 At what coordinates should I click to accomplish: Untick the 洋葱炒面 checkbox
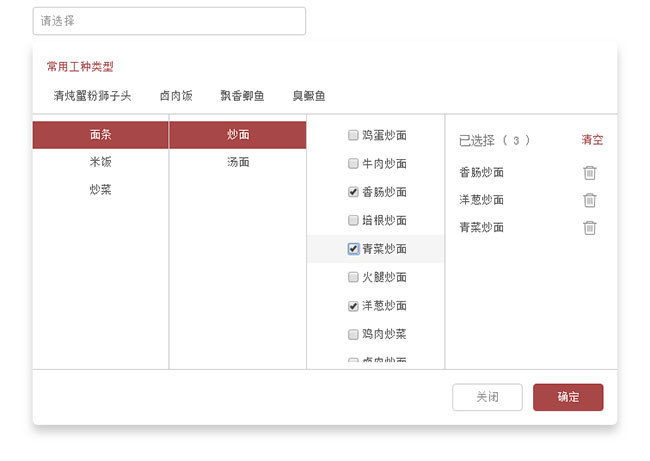353,306
